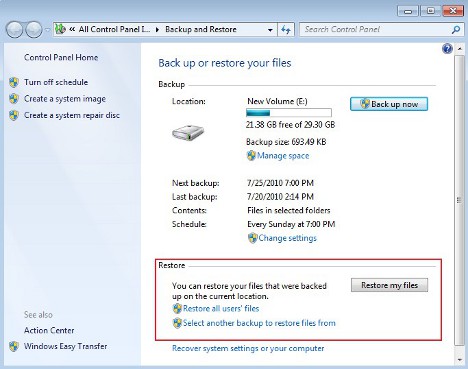
Task: Click the Forward navigation arrow button
Action: (x=34, y=30)
